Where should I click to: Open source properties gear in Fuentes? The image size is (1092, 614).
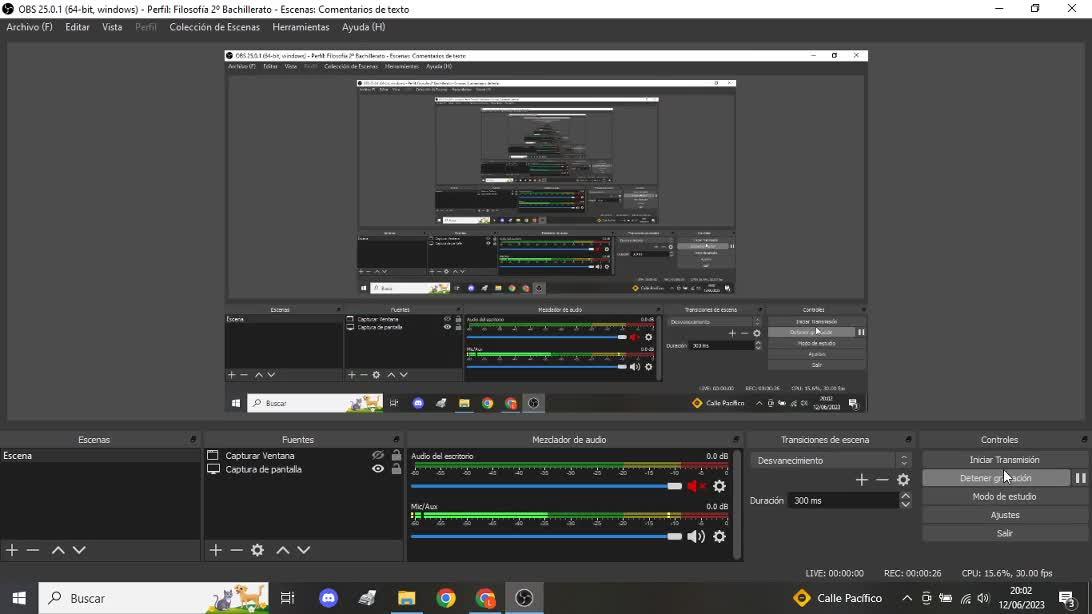258,550
